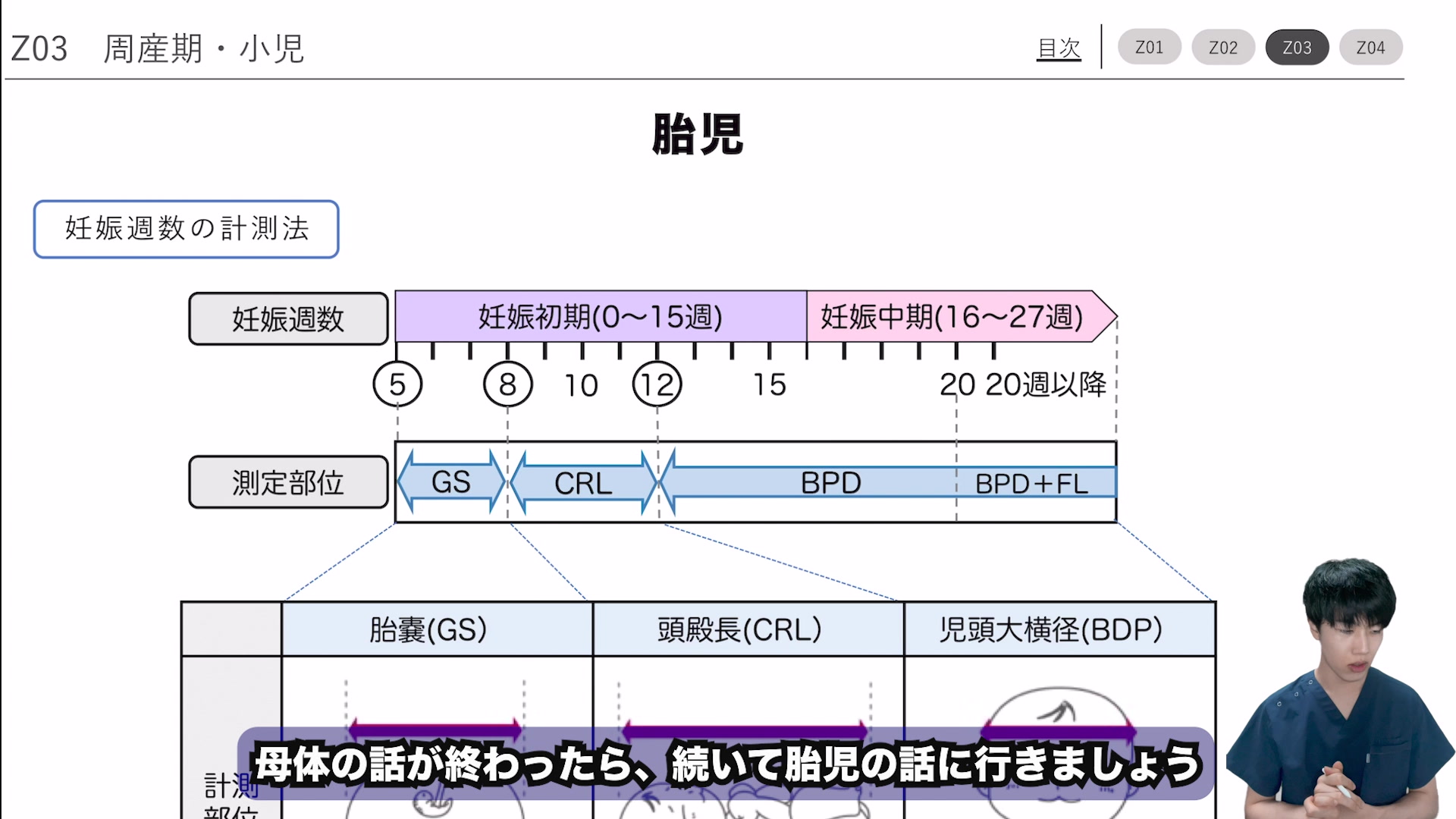Switch to the Z01 section tab

[x=1149, y=47]
